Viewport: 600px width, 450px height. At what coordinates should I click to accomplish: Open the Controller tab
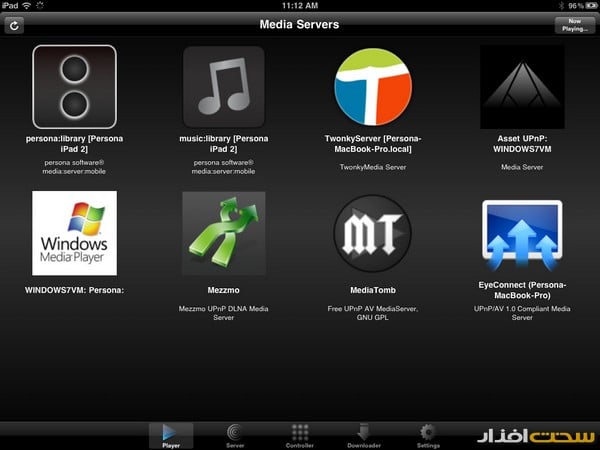(x=299, y=435)
